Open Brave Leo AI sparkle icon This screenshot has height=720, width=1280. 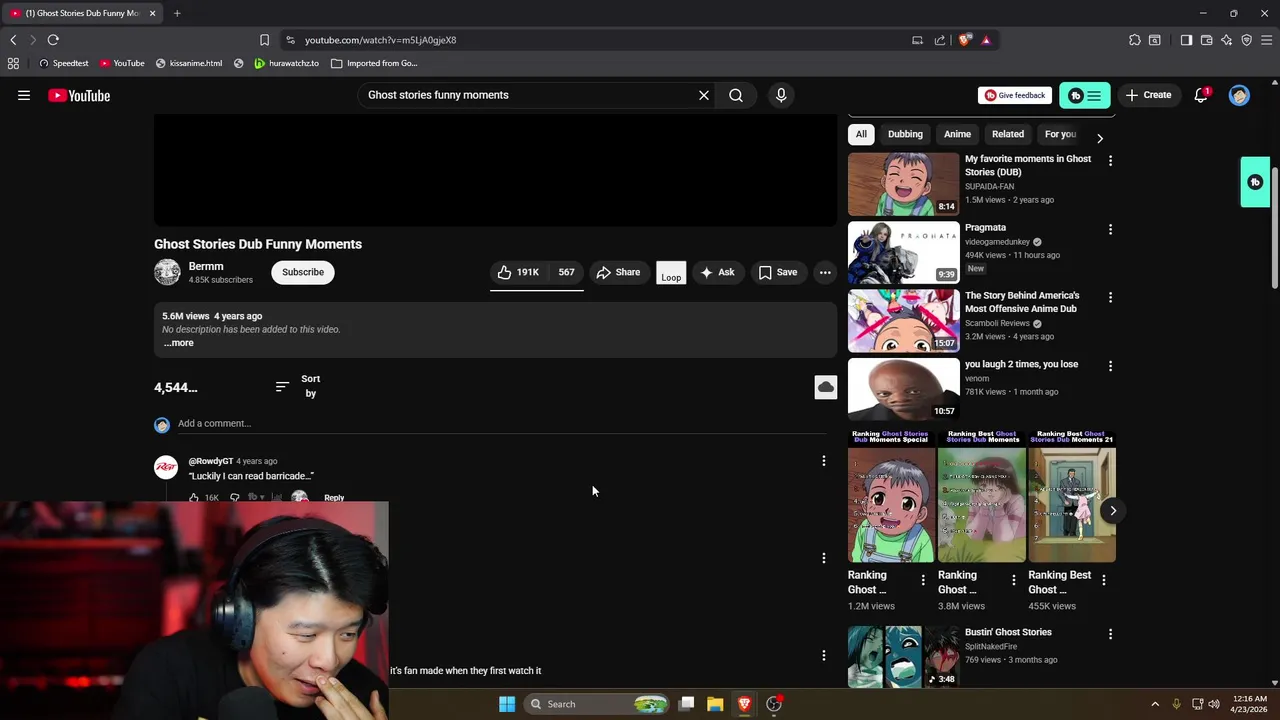tap(1226, 40)
